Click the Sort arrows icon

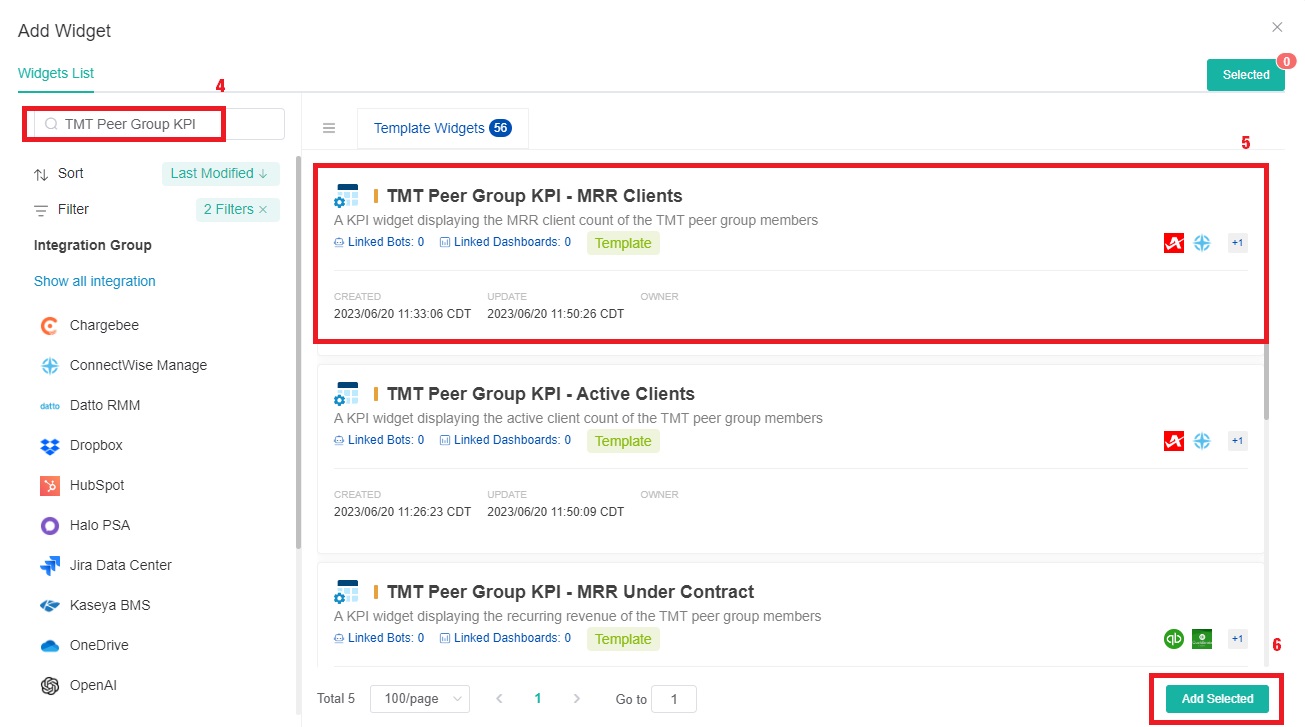pyautogui.click(x=41, y=174)
